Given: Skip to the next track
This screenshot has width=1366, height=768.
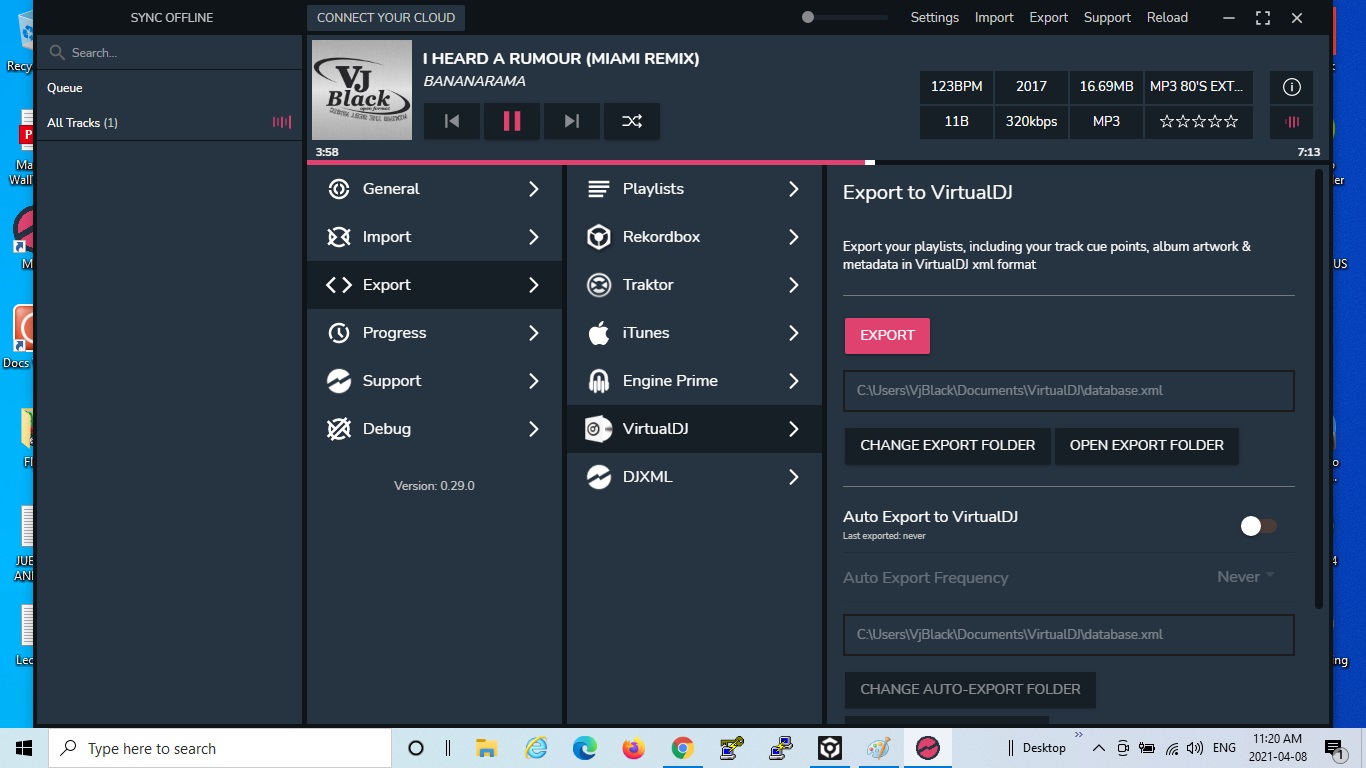Looking at the screenshot, I should (571, 121).
